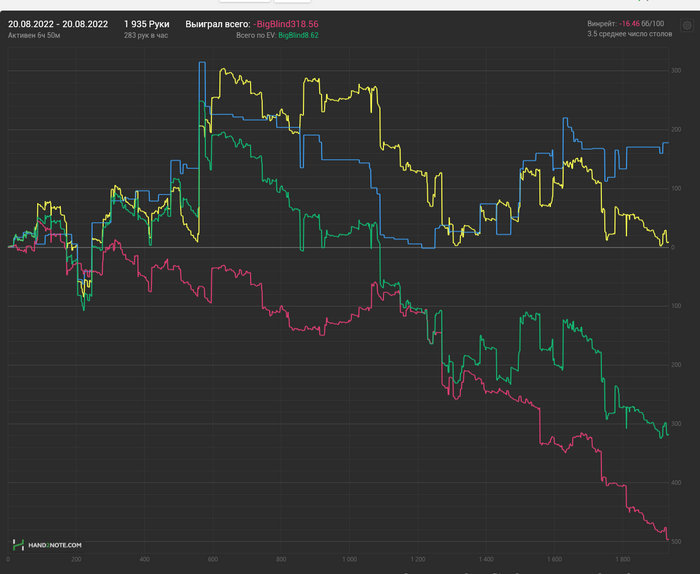This screenshot has height=574, width=700.
Task: Click the X-axis label 1 000
Action: click(350, 559)
